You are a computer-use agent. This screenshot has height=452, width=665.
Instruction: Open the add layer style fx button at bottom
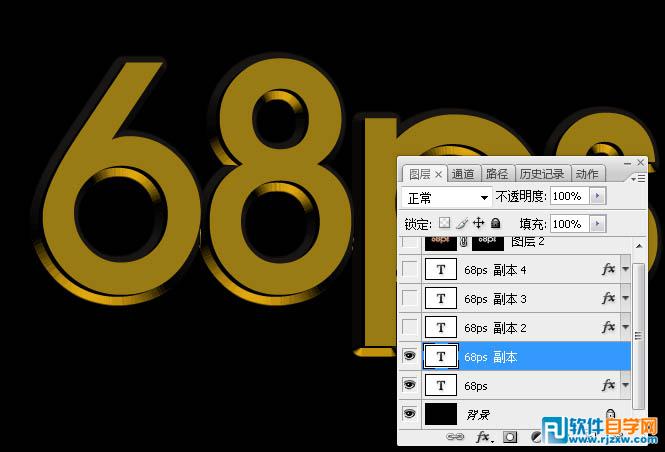pyautogui.click(x=483, y=437)
